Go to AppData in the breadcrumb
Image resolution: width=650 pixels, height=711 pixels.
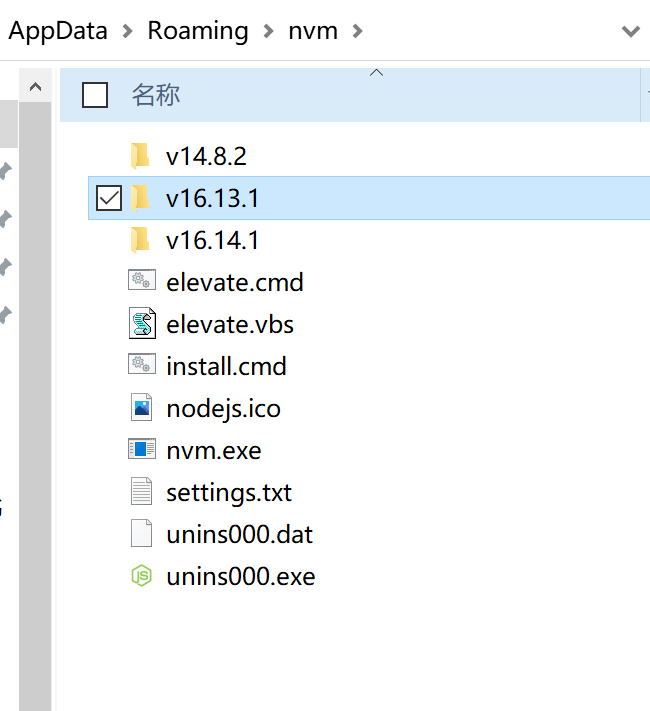(x=58, y=31)
